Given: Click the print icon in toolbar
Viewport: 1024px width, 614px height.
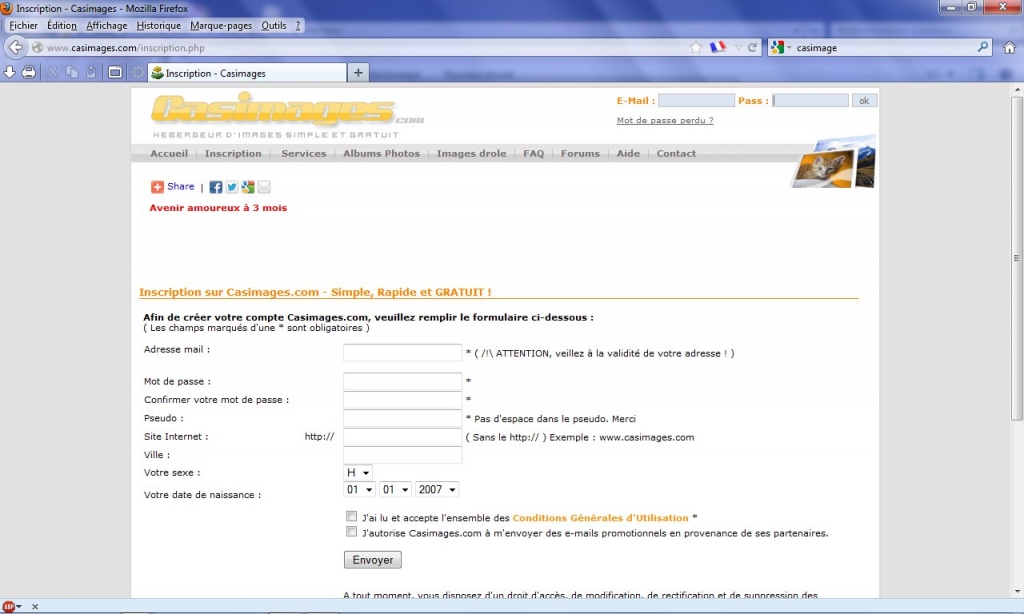Looking at the screenshot, I should point(29,72).
